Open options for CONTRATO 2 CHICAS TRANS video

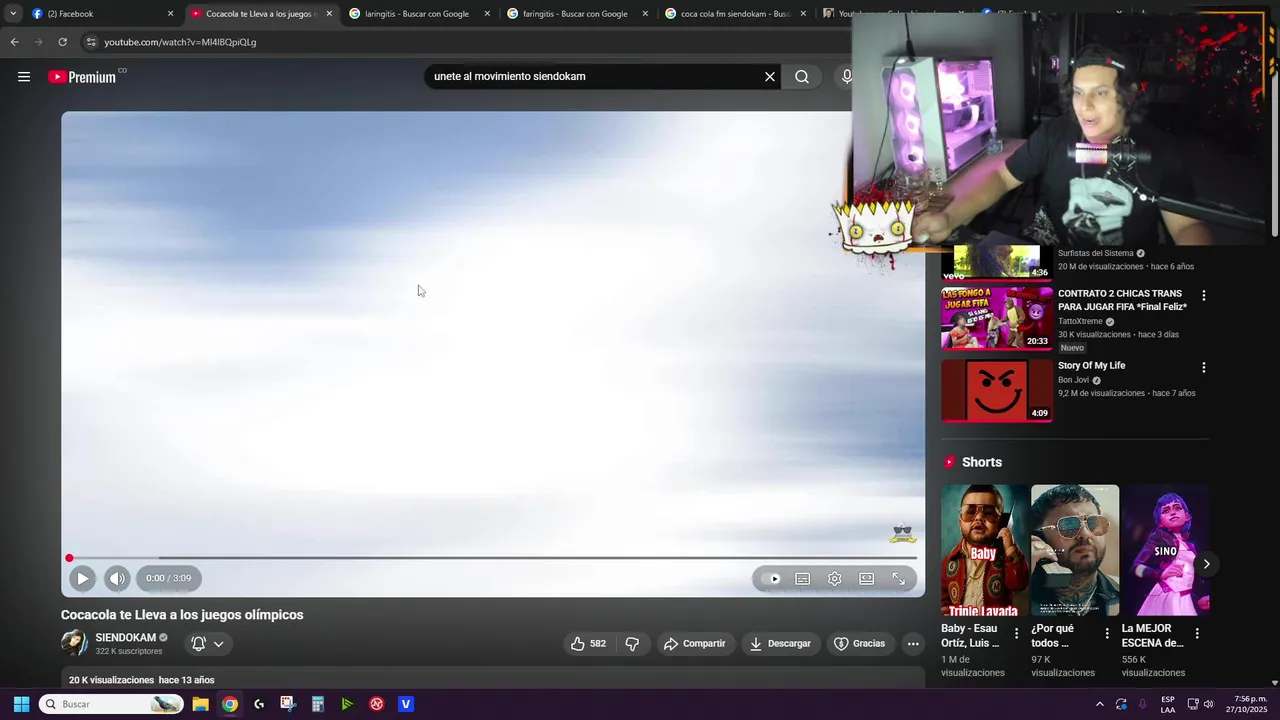[x=1204, y=296]
